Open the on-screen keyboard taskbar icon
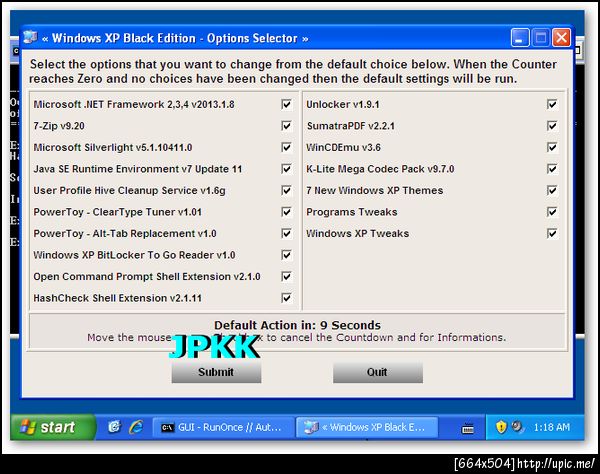 pos(468,428)
